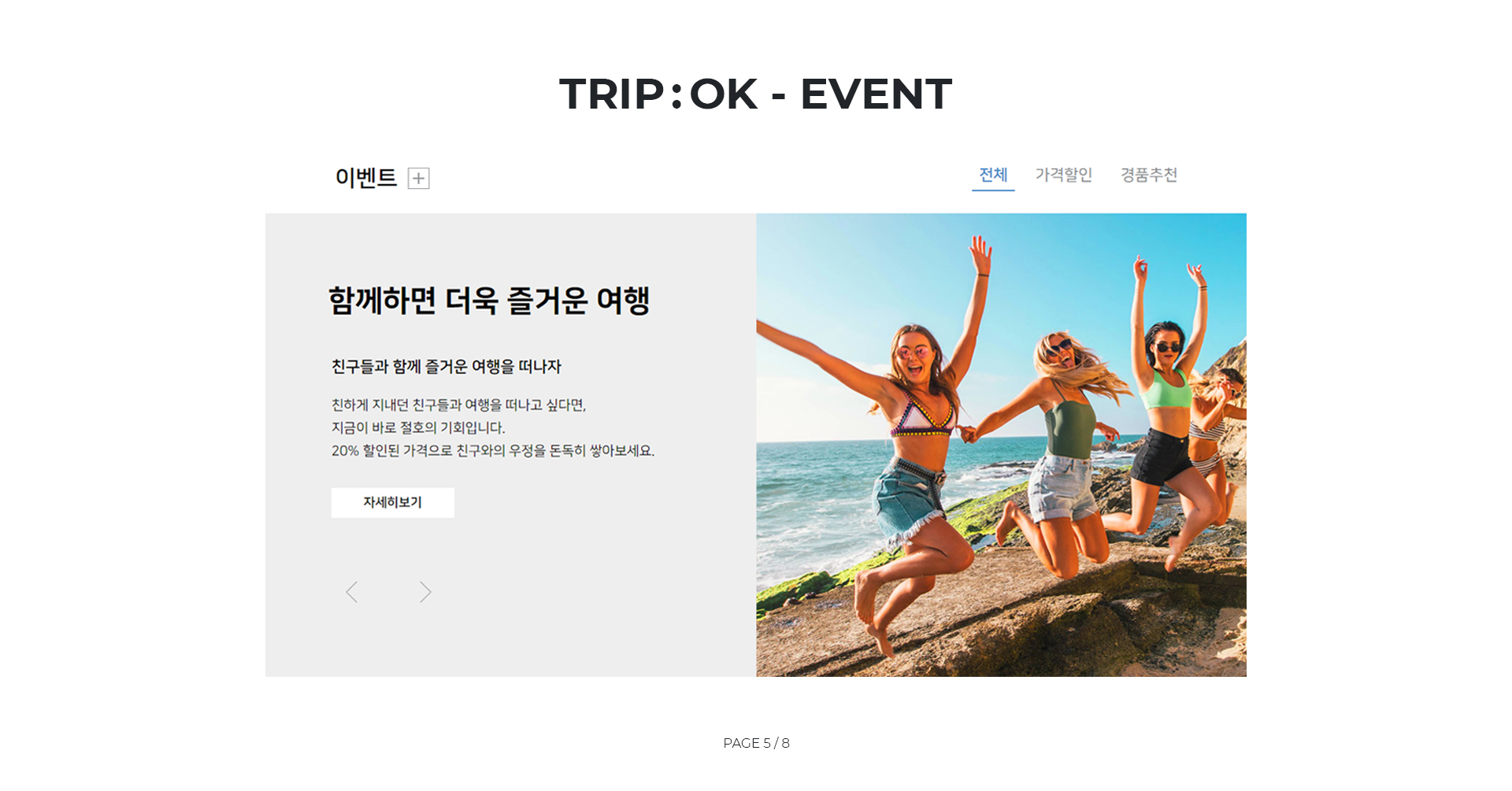Open the 경품추천 tab
This screenshot has height=791, width=1512.
click(x=1149, y=175)
